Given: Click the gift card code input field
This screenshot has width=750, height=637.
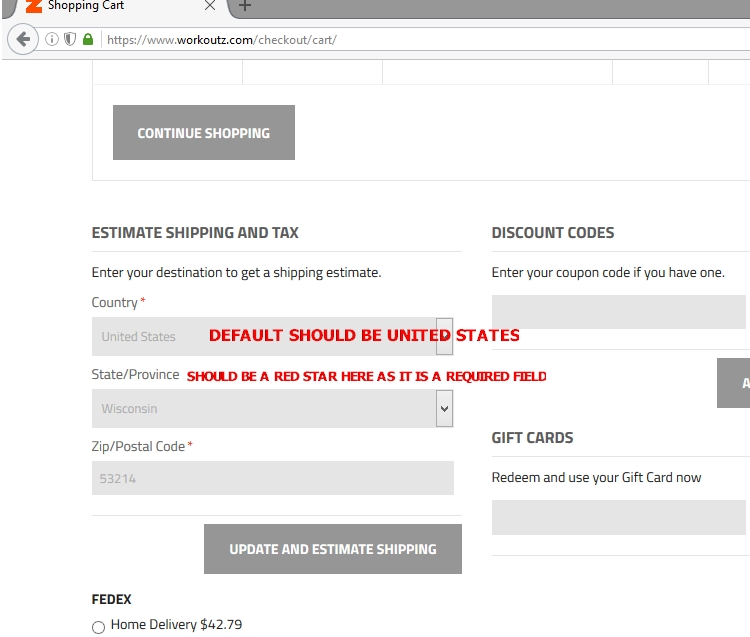Looking at the screenshot, I should [x=618, y=517].
